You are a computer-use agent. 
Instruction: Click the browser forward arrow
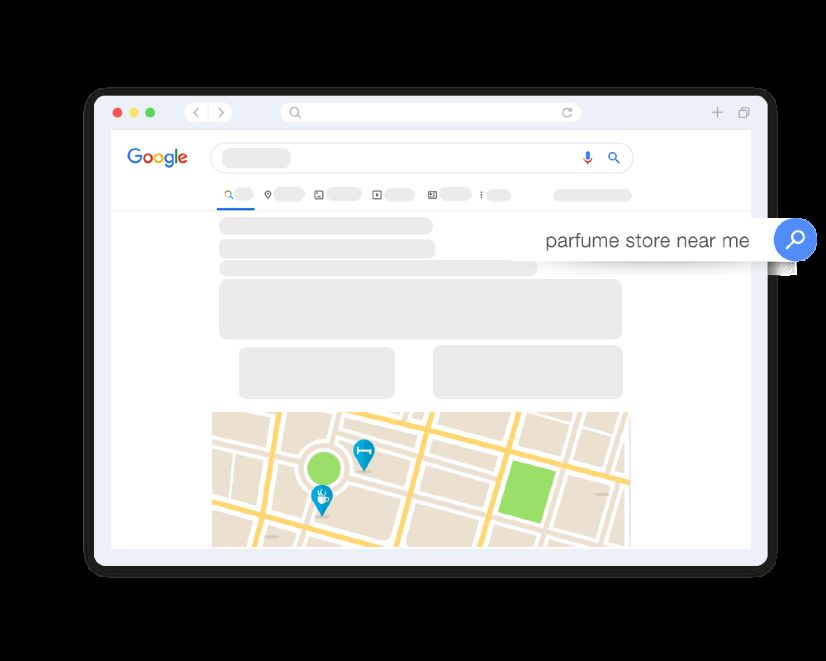[221, 112]
